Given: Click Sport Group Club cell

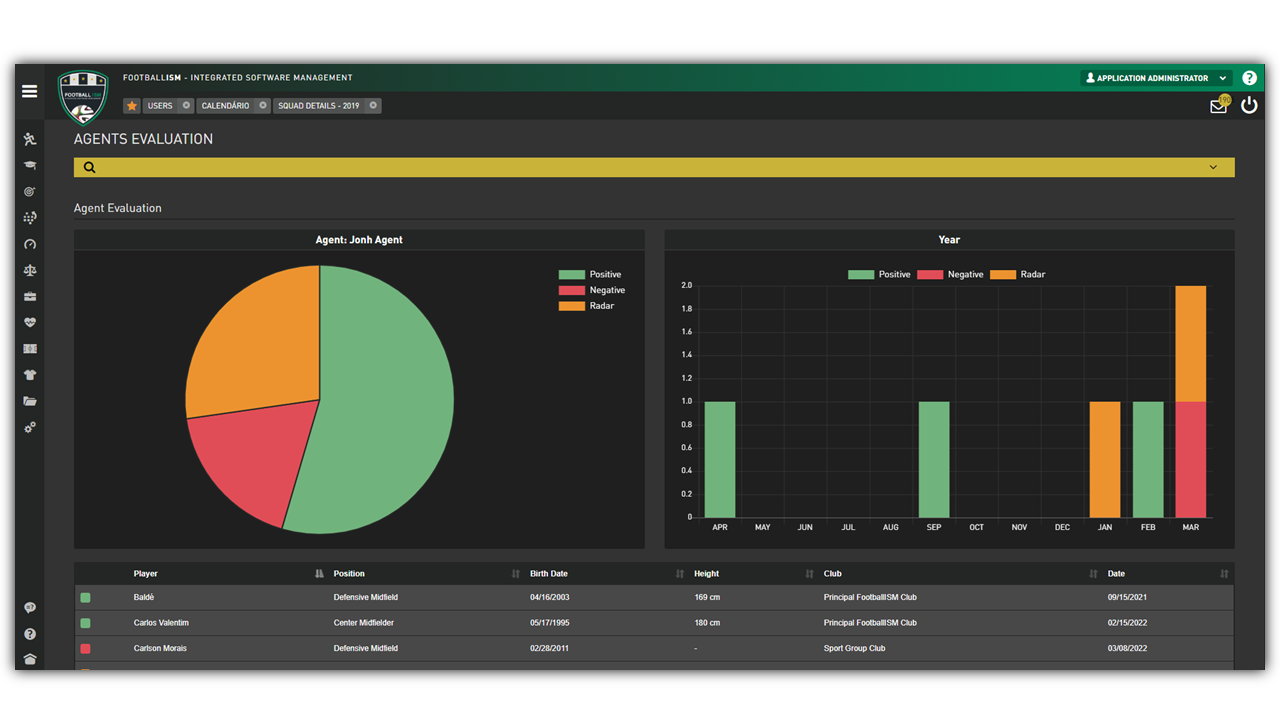Looking at the screenshot, I should [854, 648].
